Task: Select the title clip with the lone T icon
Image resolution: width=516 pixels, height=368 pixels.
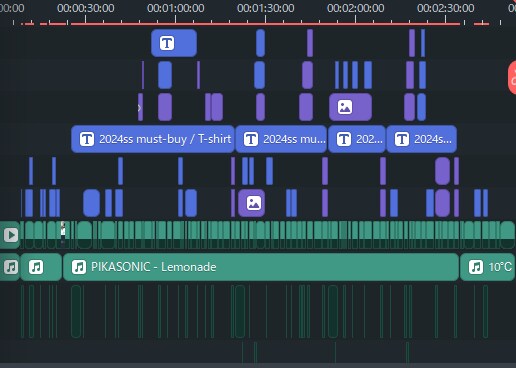Action: tap(174, 43)
